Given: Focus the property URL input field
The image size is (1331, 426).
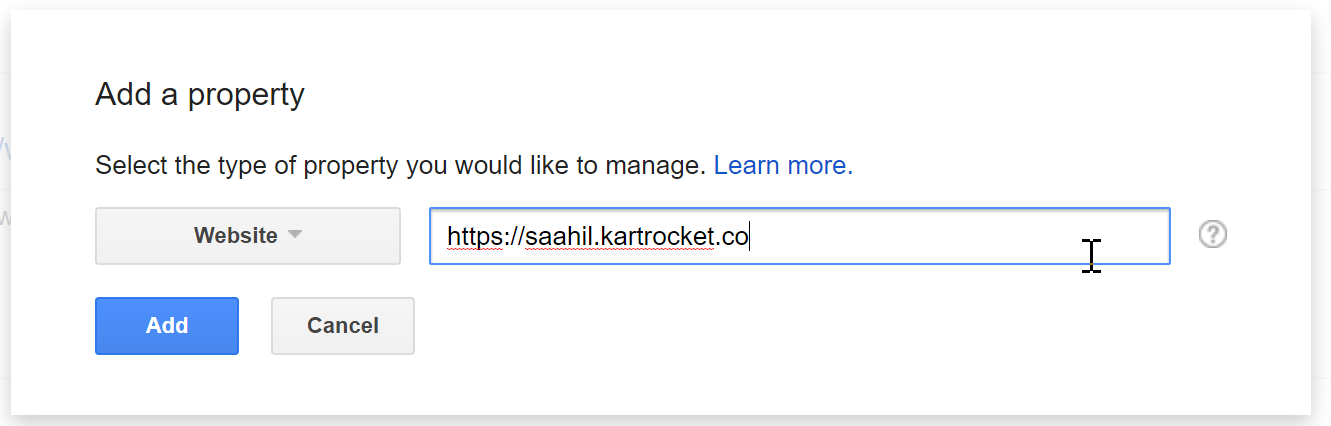Looking at the screenshot, I should coord(800,236).
